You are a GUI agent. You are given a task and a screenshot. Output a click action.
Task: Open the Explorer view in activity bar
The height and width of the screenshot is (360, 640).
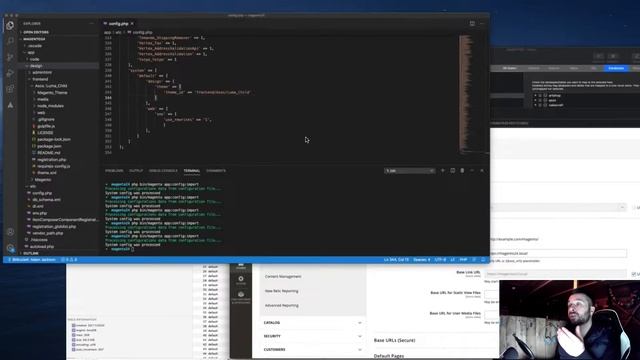pos(10,25)
